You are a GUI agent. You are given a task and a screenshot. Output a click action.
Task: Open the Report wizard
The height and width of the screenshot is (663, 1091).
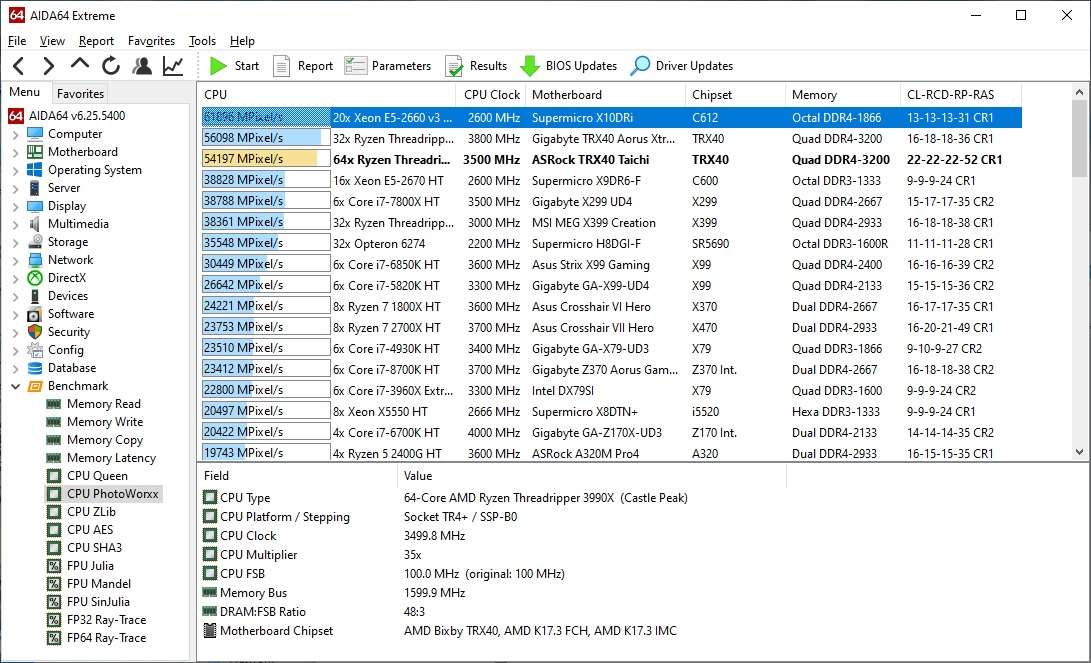coord(303,66)
